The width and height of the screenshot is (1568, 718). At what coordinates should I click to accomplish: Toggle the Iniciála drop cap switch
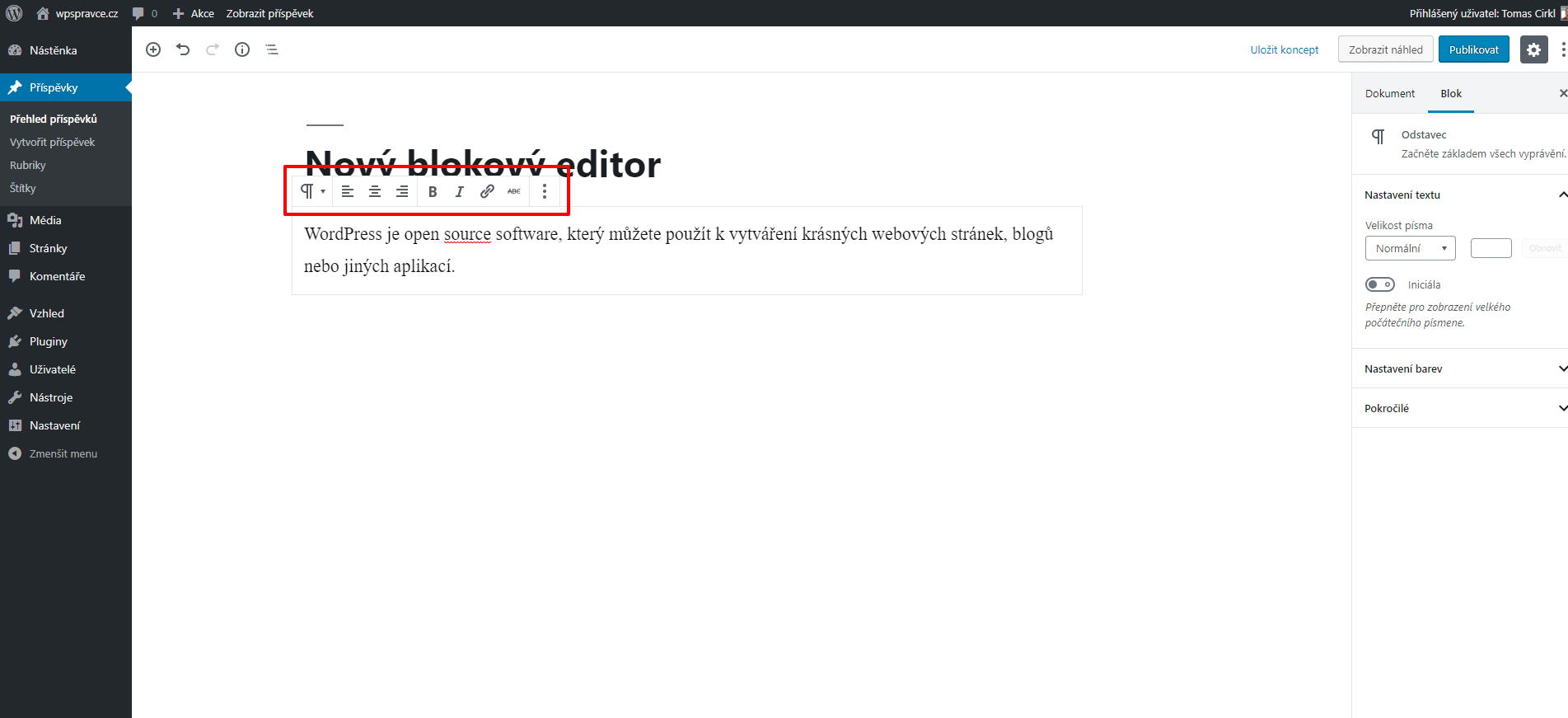coord(1380,284)
